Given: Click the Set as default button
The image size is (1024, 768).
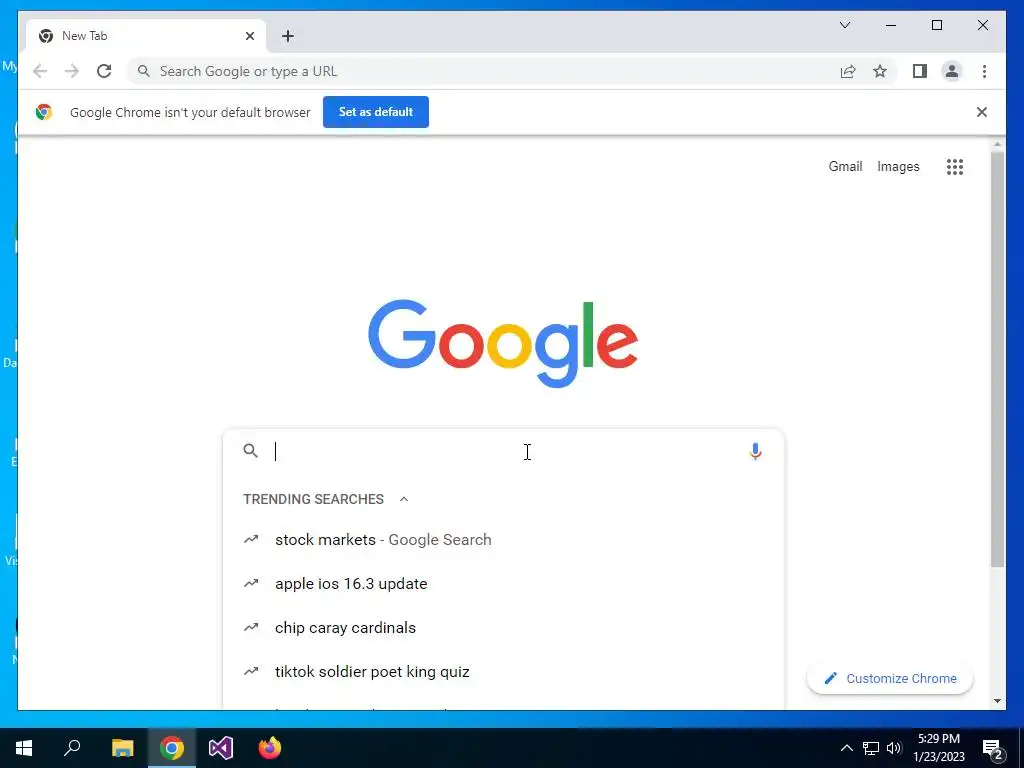Looking at the screenshot, I should point(376,112).
